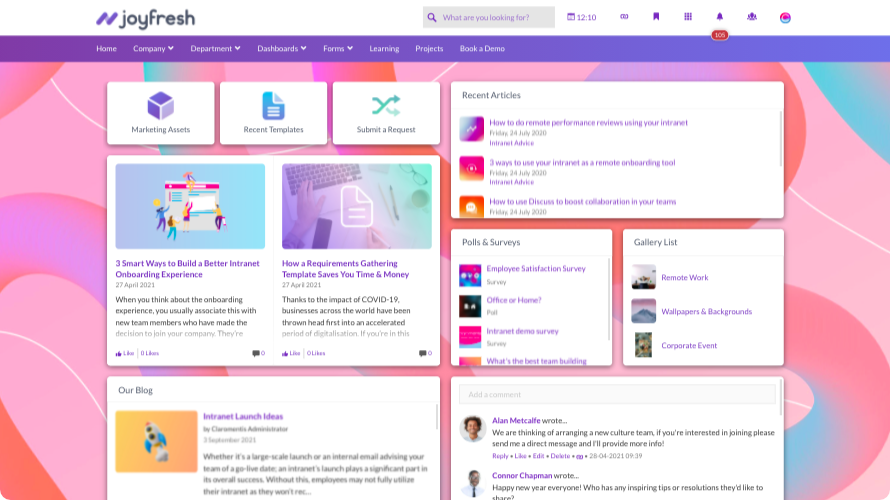The height and width of the screenshot is (500, 890).
Task: Click remote onboarding tool article thumbnail
Action: 472,169
